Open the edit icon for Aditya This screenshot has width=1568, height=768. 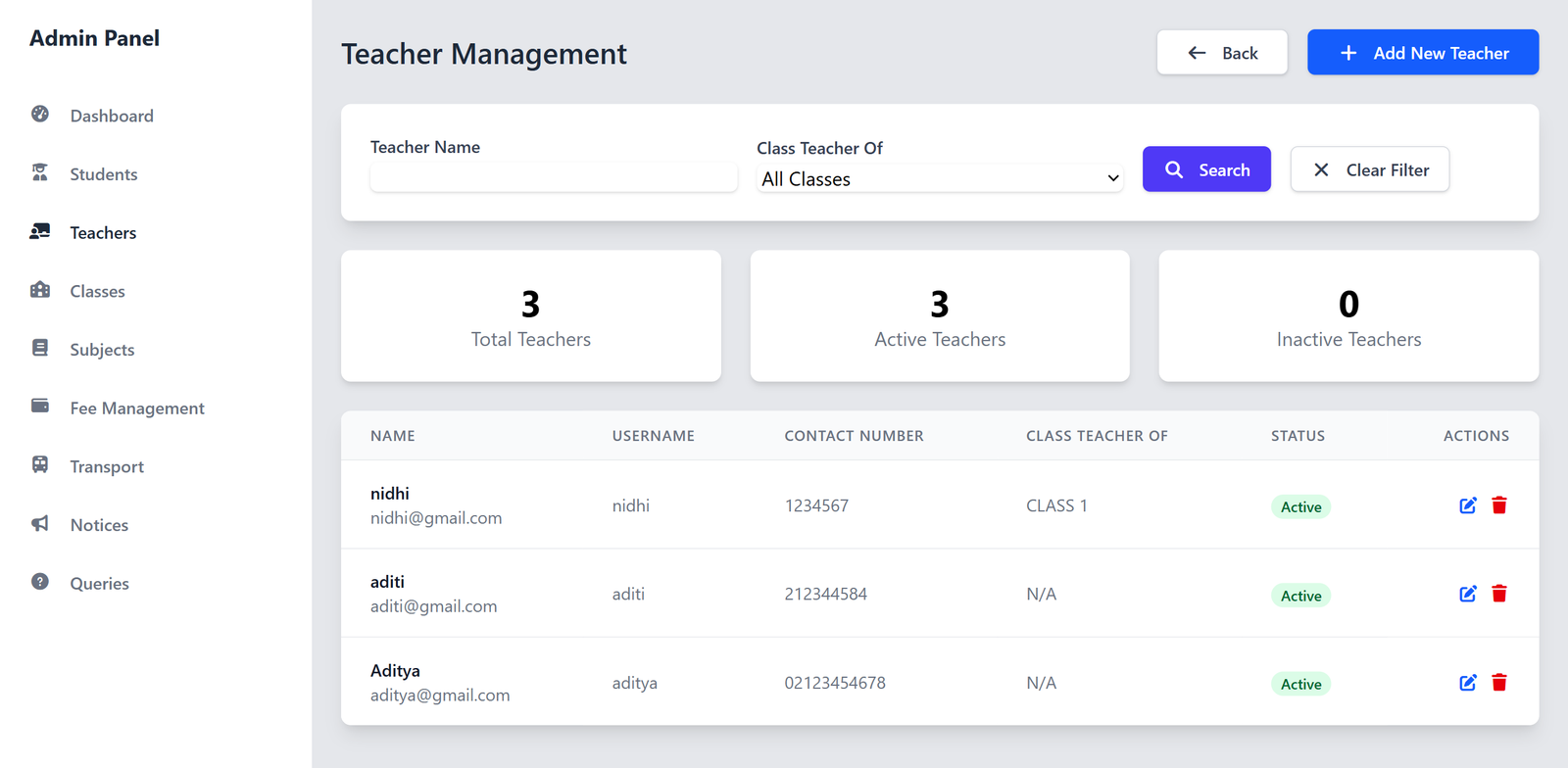[1467, 683]
